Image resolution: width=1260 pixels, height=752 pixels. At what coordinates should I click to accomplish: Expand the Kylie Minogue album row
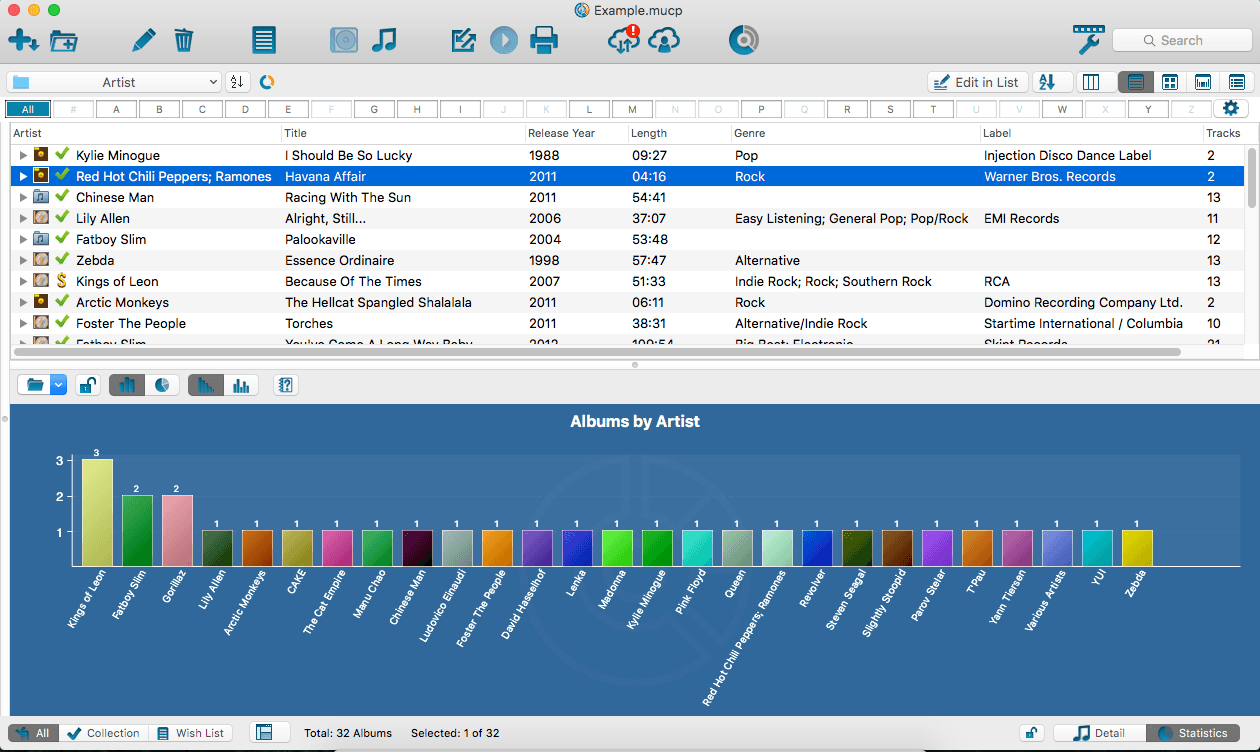pos(23,155)
